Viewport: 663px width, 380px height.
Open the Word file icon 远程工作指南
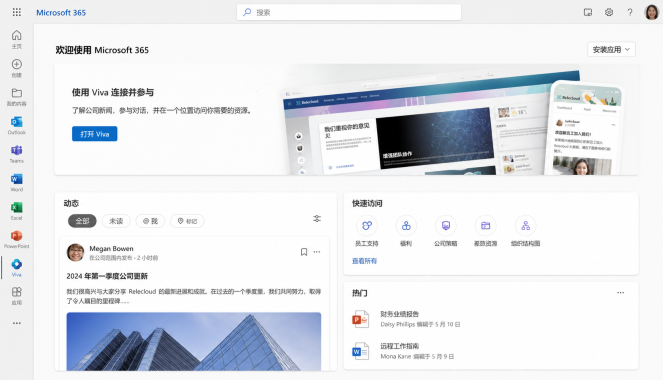pyautogui.click(x=361, y=351)
